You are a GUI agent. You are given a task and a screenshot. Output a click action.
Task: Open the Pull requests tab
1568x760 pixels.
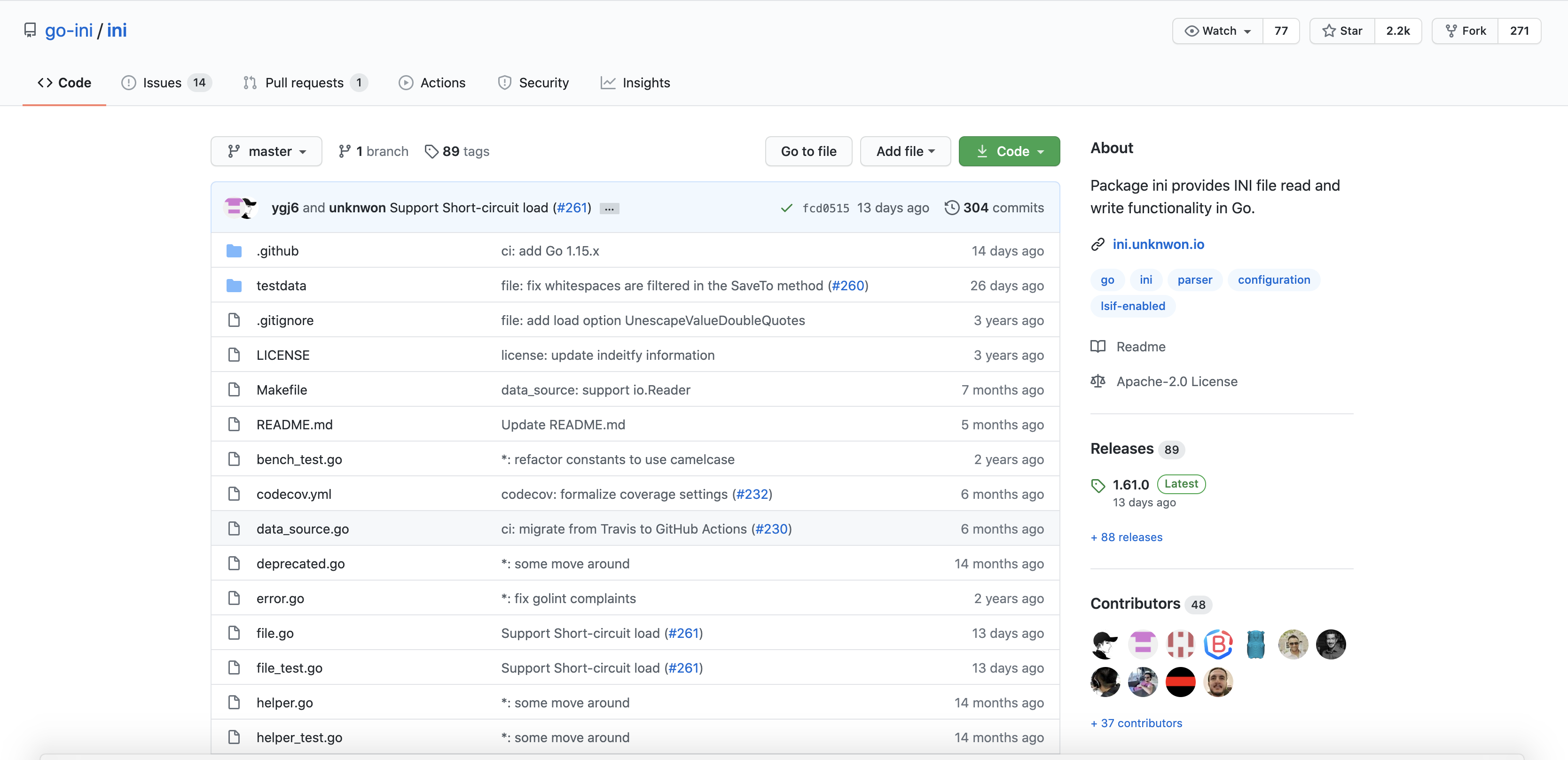(305, 83)
